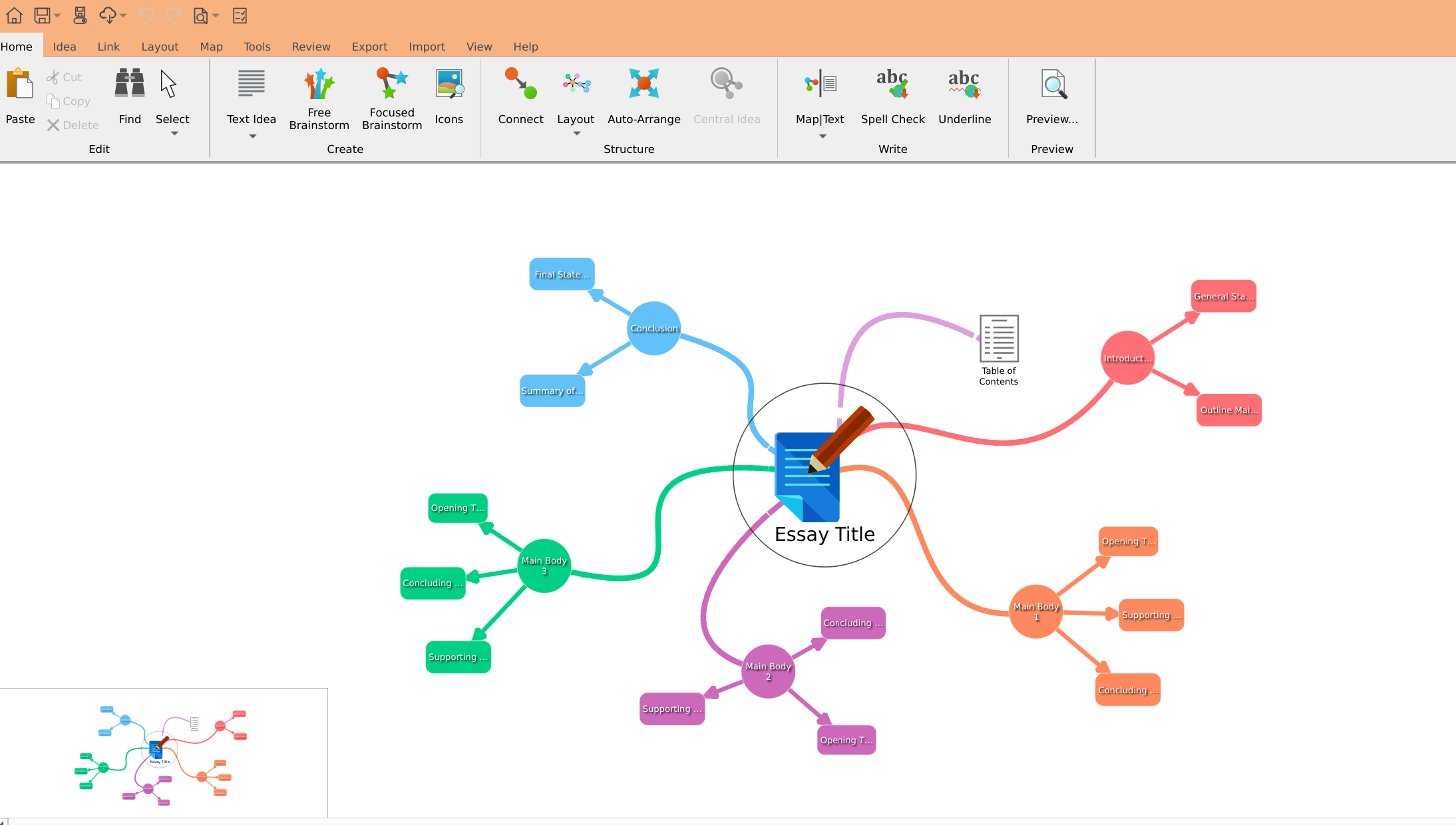The height and width of the screenshot is (825, 1456).
Task: Open Preview with magnifier icon
Action: click(x=1052, y=85)
